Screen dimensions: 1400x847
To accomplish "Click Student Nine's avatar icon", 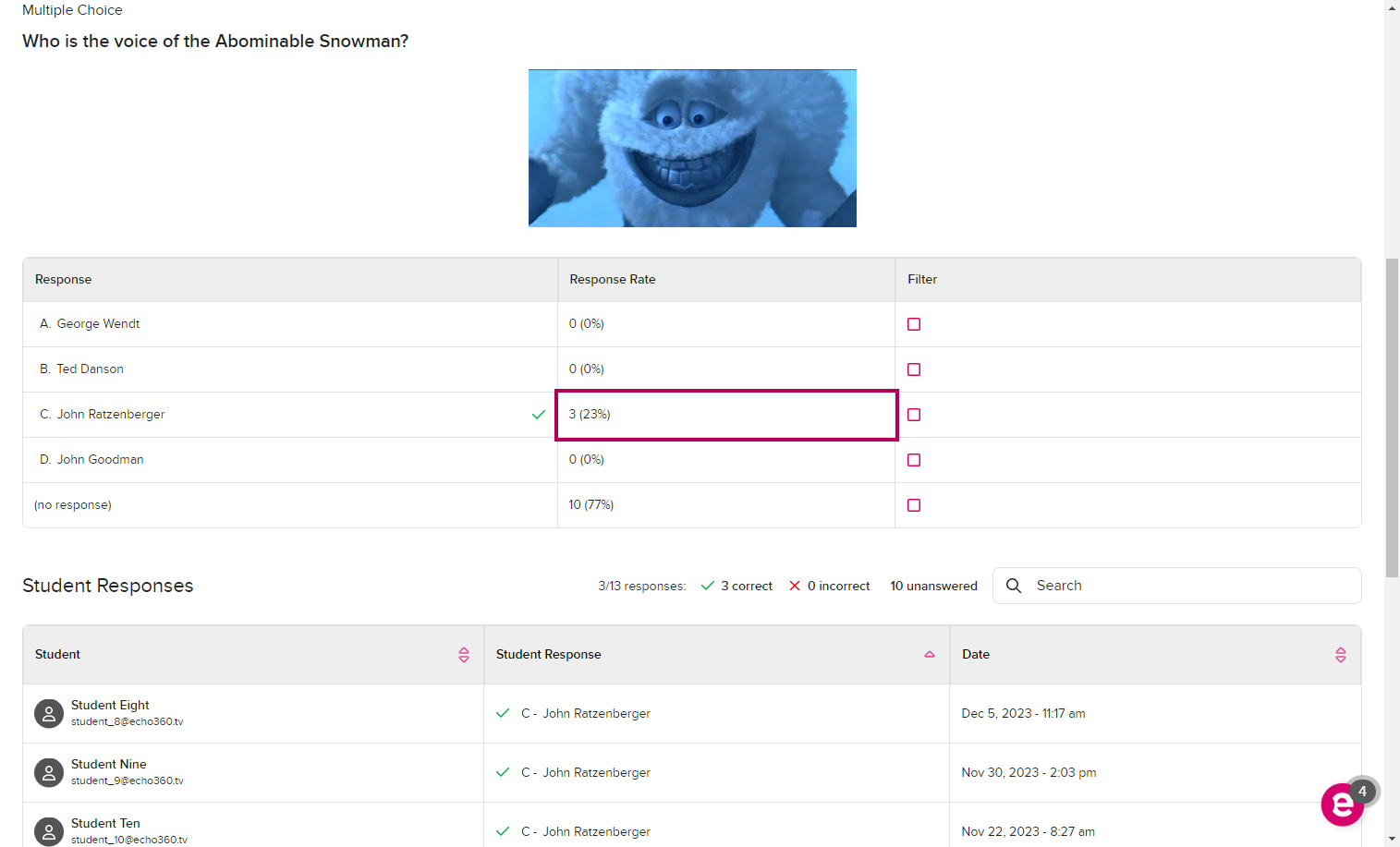I will pos(49,772).
